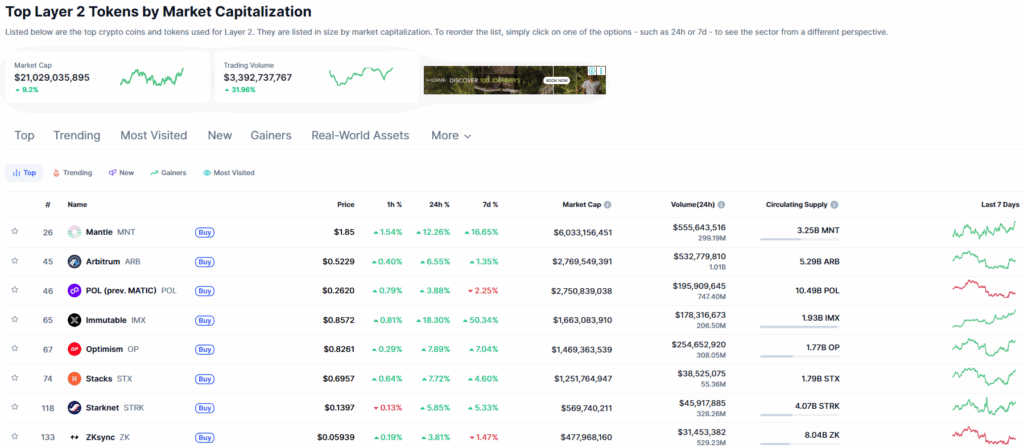The image size is (1024, 448).
Task: Open the large New tab
Action: [x=220, y=136]
